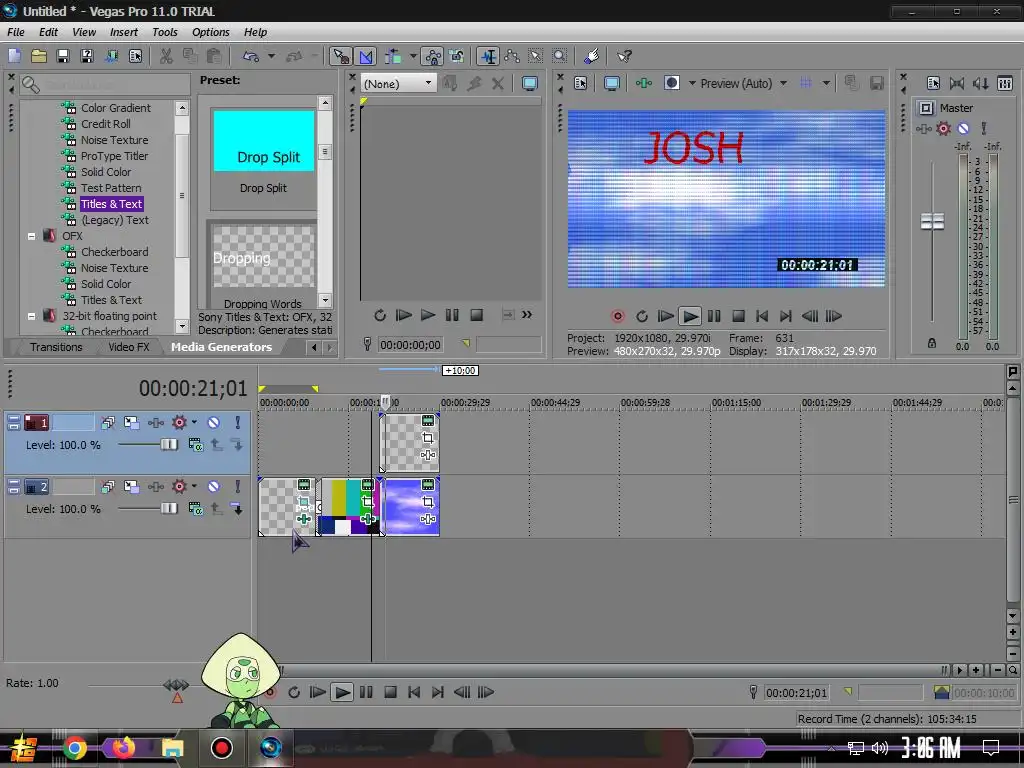The width and height of the screenshot is (1024, 768).
Task: Click the New project icon in toolbar
Action: point(14,56)
